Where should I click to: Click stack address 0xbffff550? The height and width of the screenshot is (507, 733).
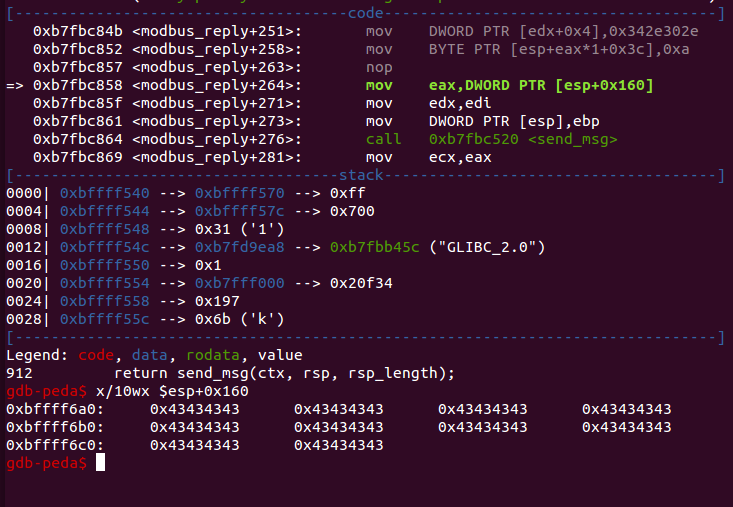[x=105, y=265]
